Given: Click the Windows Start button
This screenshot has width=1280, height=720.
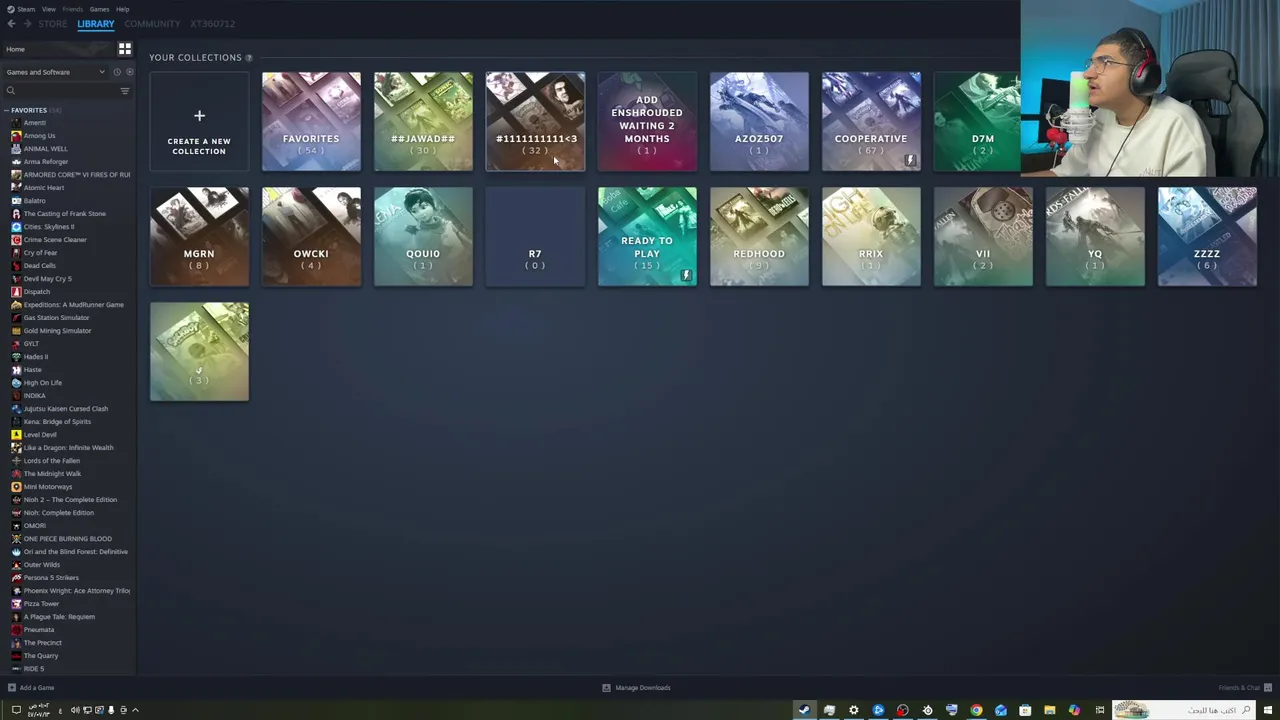Looking at the screenshot, I should [1268, 710].
